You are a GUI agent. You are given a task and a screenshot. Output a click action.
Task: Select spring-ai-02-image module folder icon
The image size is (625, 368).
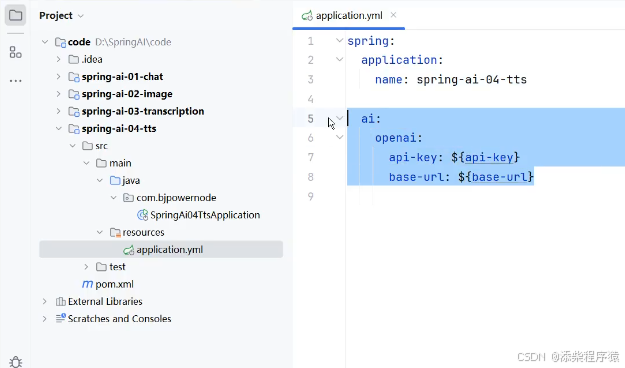pos(74,94)
